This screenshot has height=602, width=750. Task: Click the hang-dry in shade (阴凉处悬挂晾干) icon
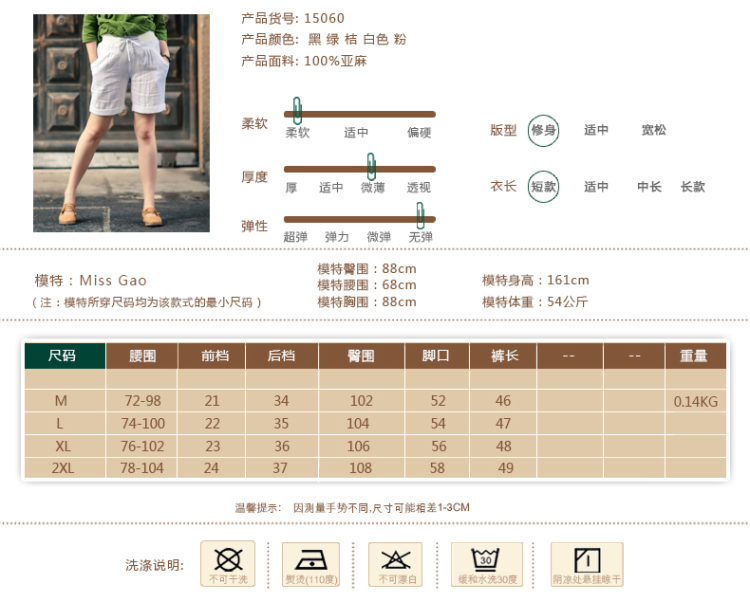click(587, 563)
